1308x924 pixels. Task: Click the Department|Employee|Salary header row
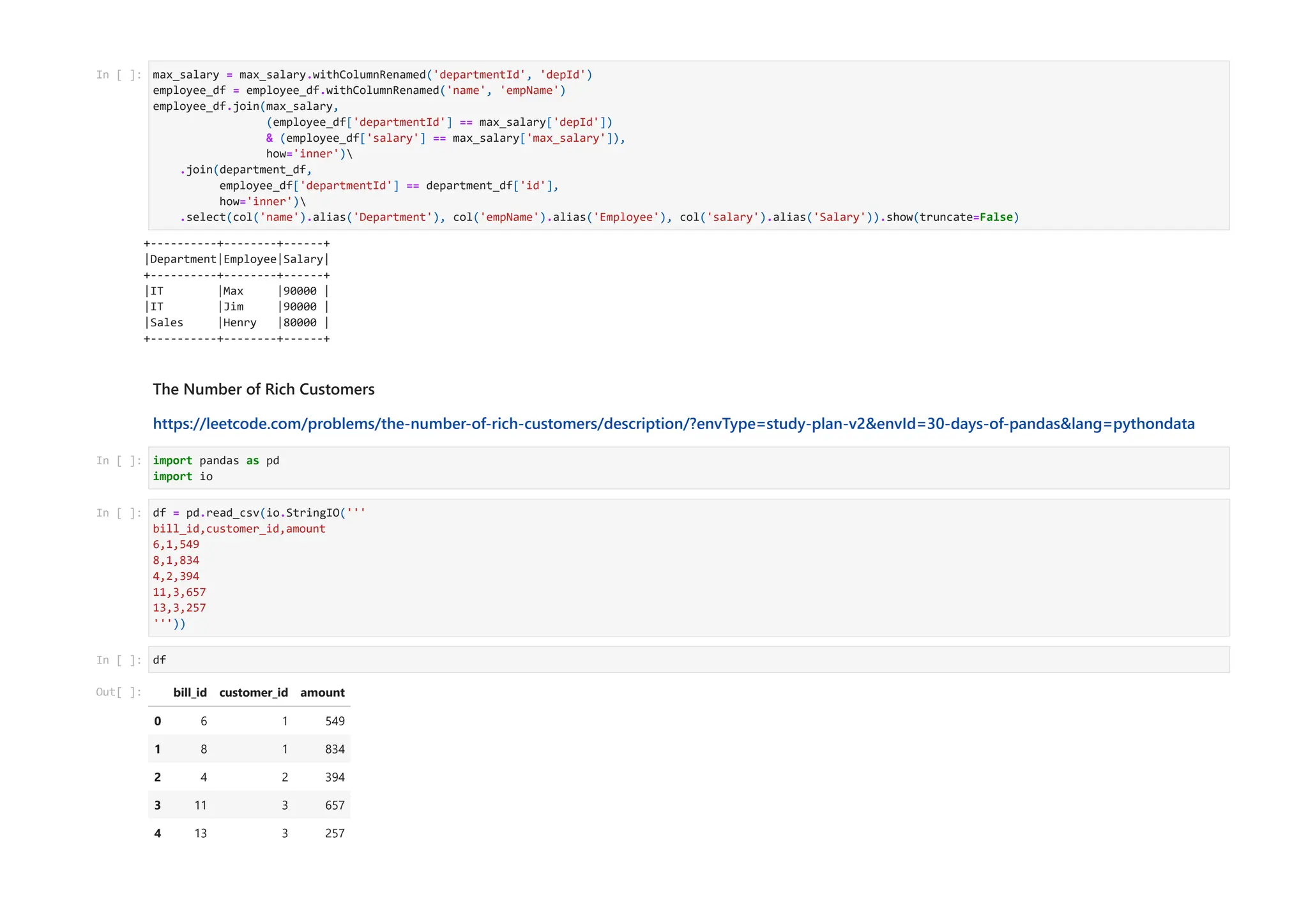[237, 259]
